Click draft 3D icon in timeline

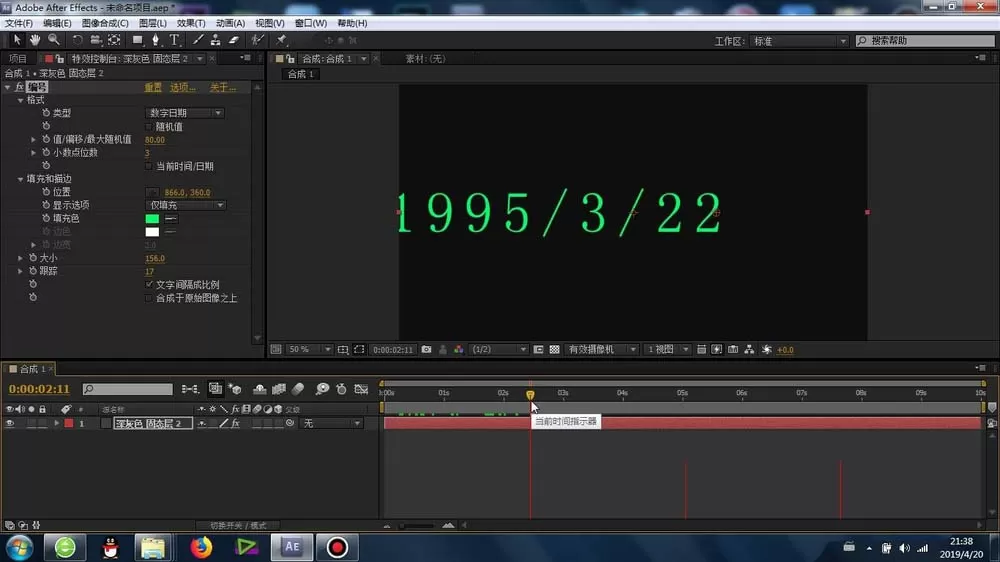(236, 388)
